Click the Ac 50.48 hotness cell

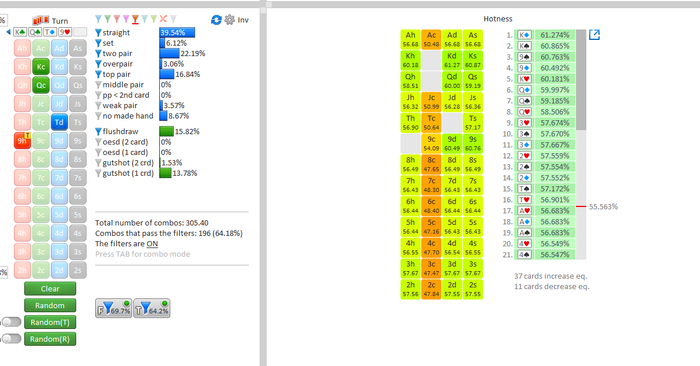point(431,39)
